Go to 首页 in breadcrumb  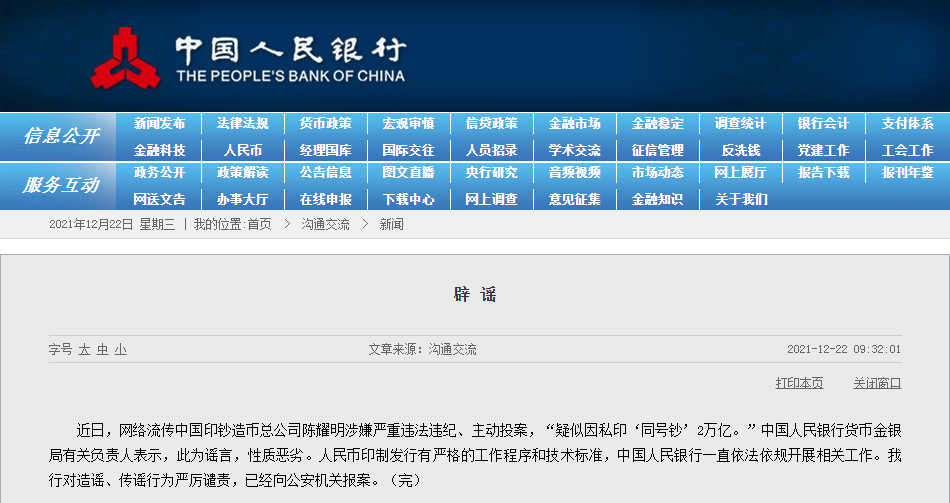point(259,225)
